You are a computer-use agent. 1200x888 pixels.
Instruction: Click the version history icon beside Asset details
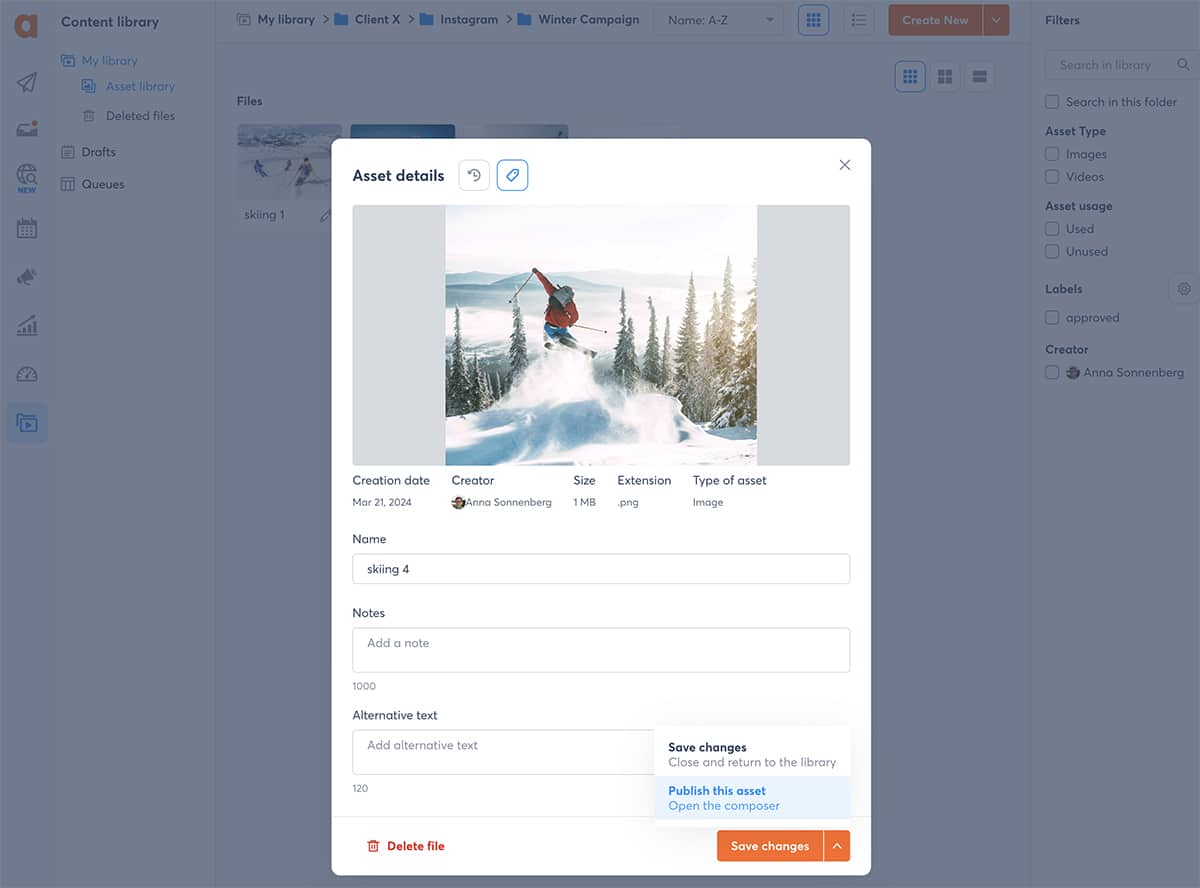(474, 175)
